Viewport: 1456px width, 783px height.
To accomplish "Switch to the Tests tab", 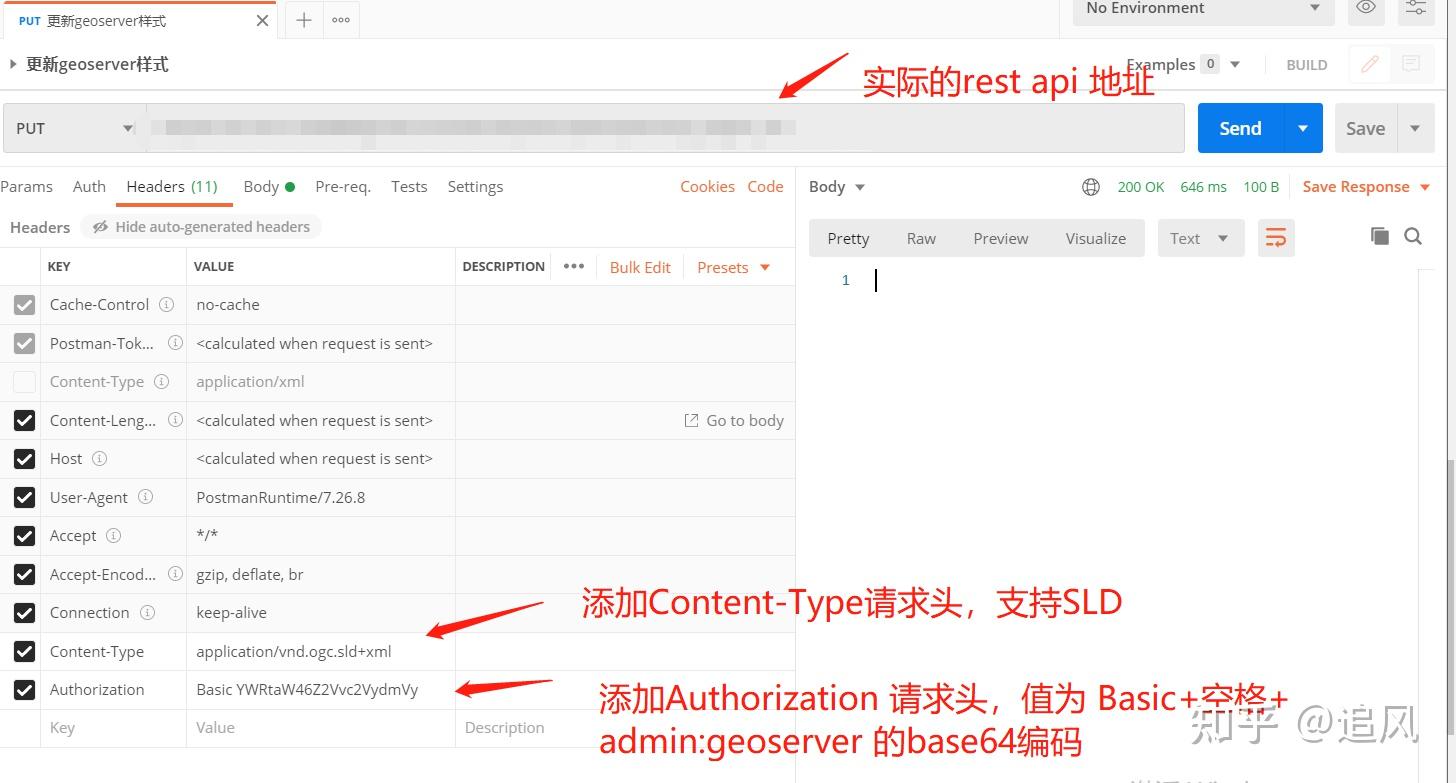I will [409, 186].
